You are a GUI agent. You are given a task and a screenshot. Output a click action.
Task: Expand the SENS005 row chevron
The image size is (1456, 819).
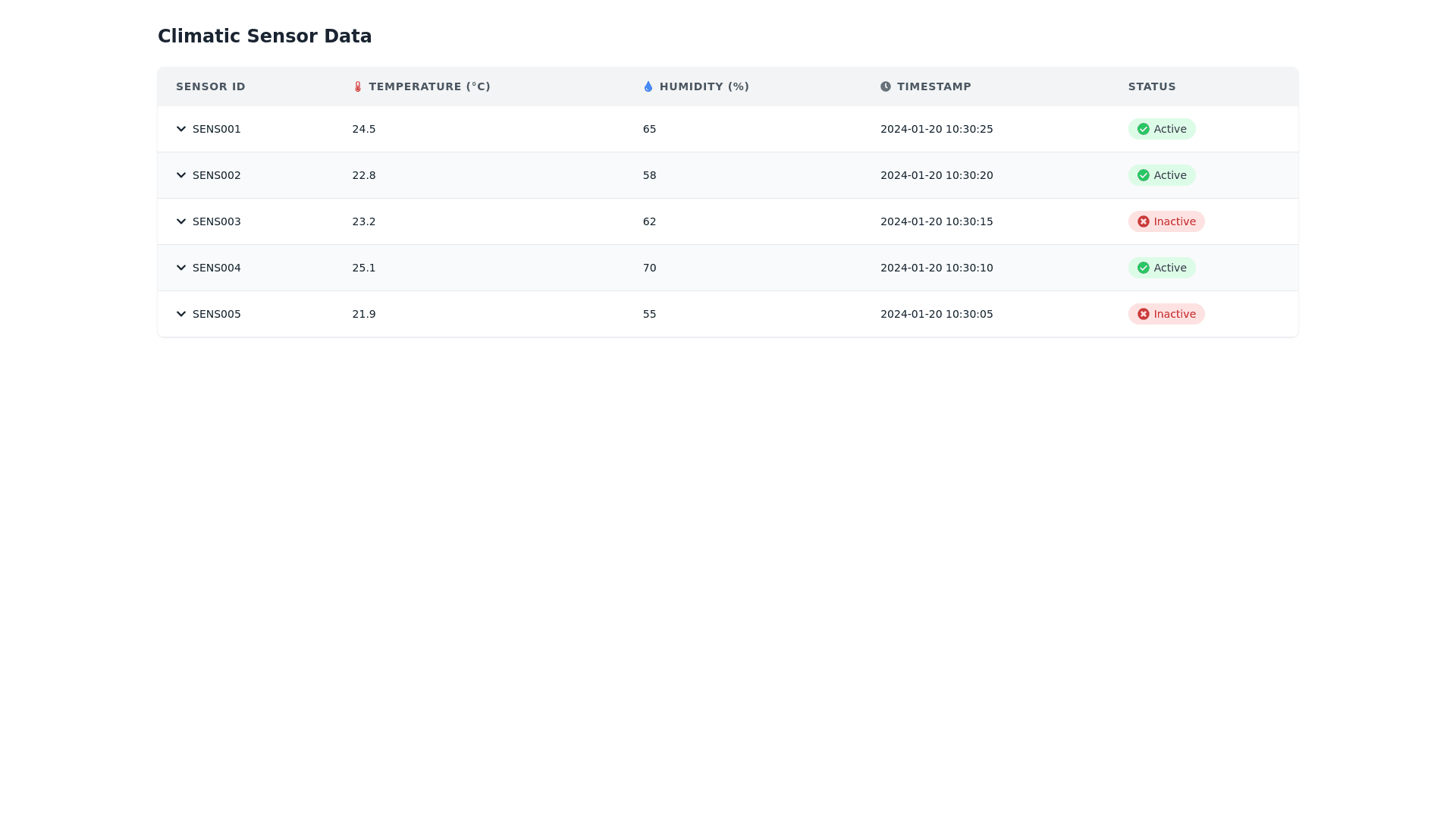[181, 314]
